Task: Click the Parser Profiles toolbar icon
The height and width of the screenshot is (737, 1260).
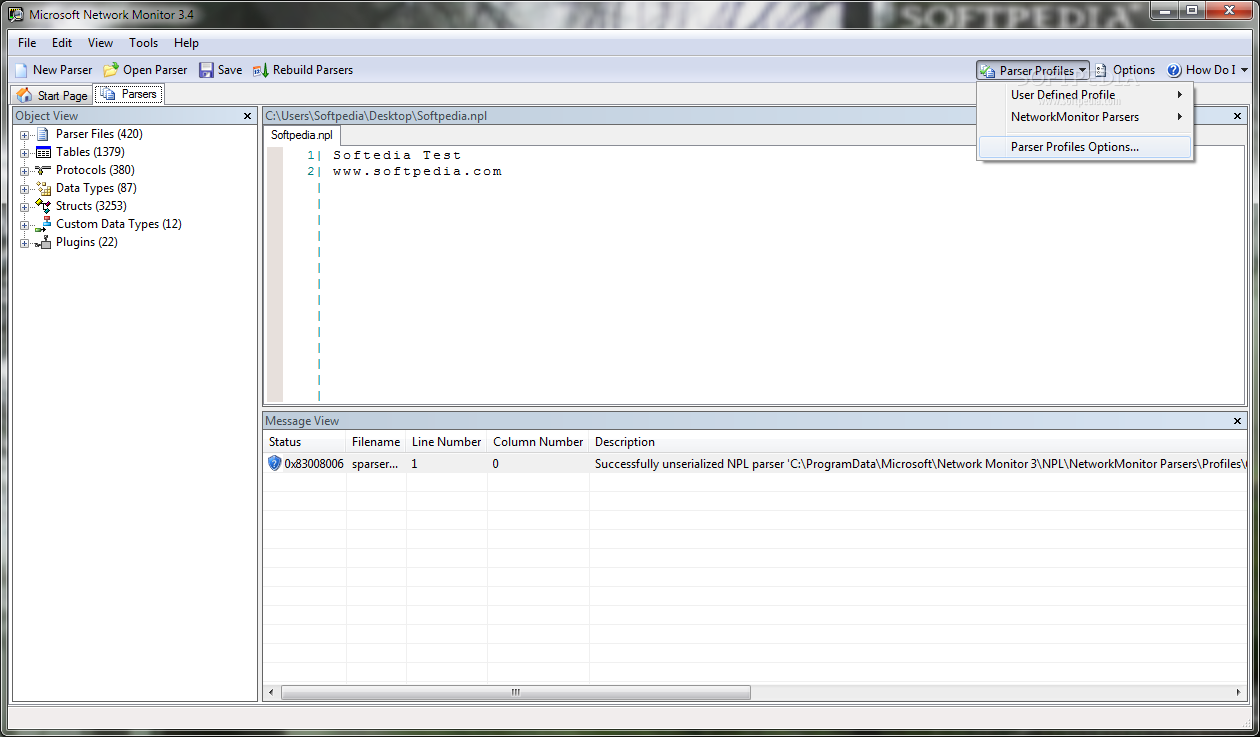Action: pyautogui.click(x=988, y=71)
